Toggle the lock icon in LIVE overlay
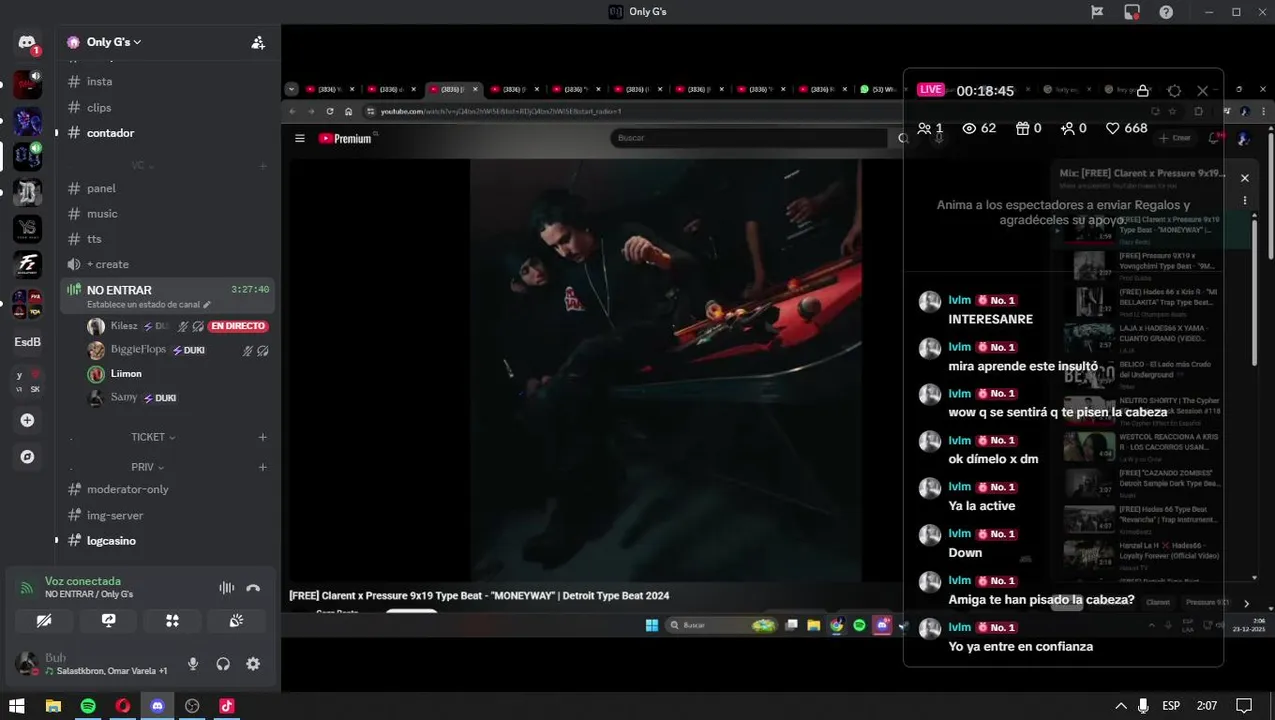This screenshot has width=1275, height=720. (x=1143, y=90)
